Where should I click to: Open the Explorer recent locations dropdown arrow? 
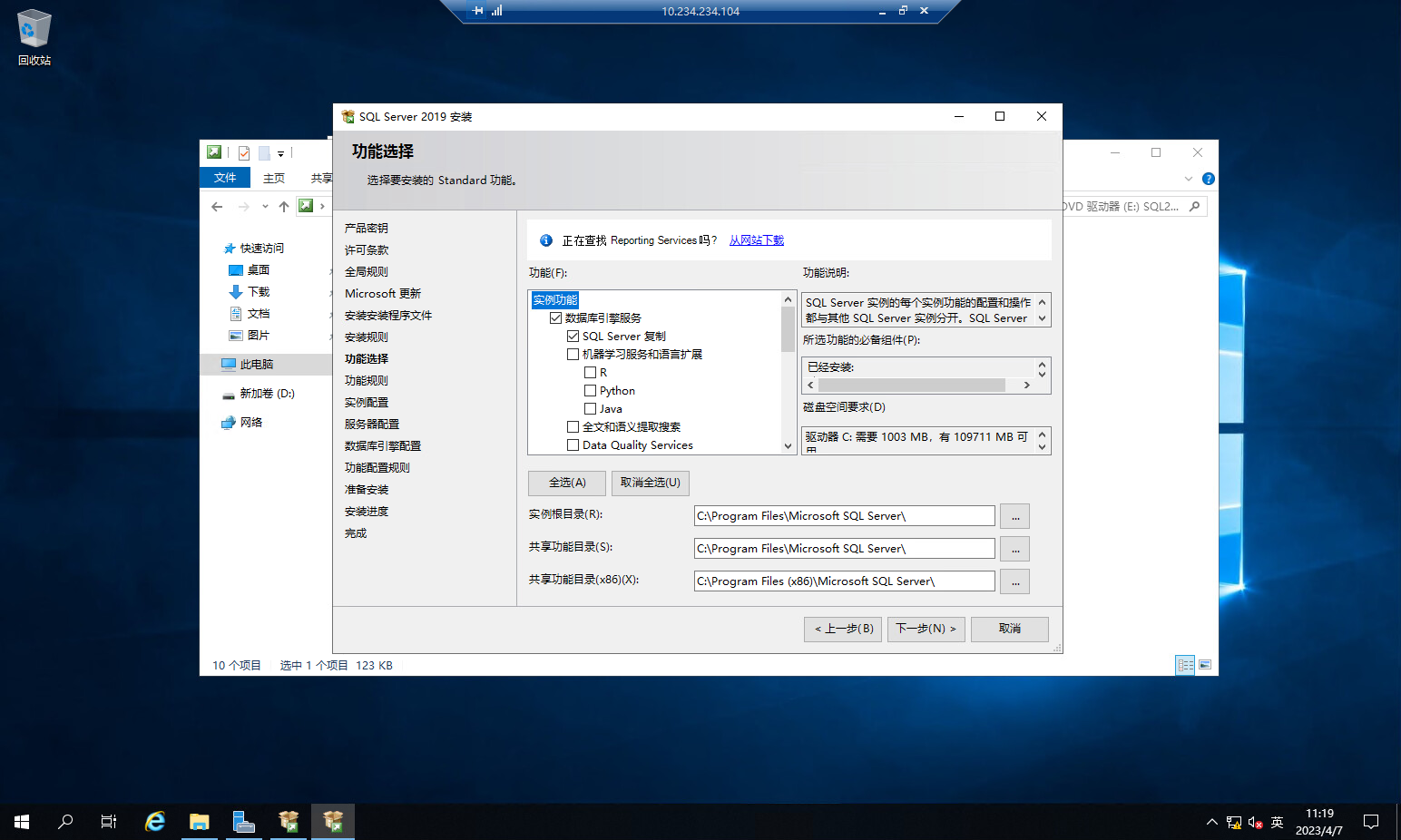tap(265, 207)
